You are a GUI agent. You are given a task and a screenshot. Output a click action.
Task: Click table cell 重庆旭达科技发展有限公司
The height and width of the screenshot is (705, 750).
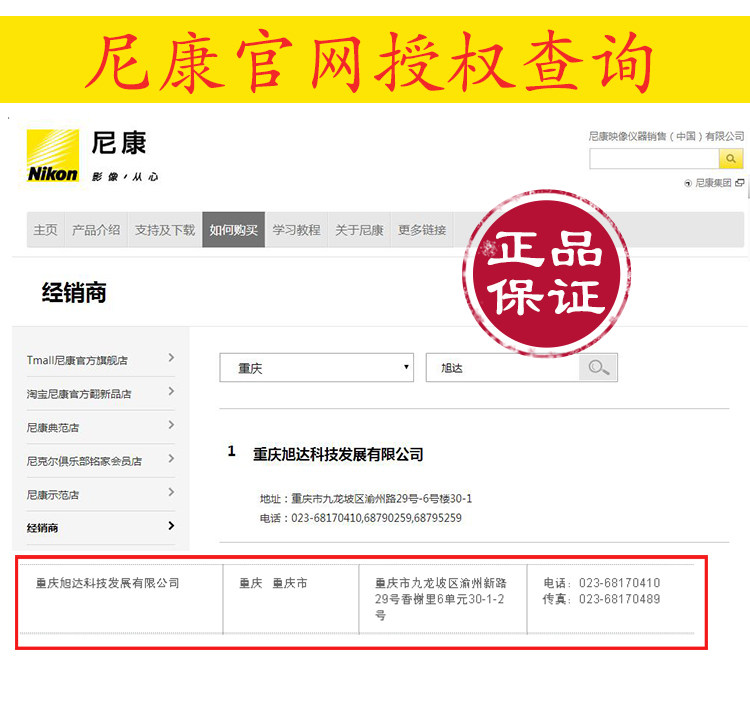pos(108,583)
